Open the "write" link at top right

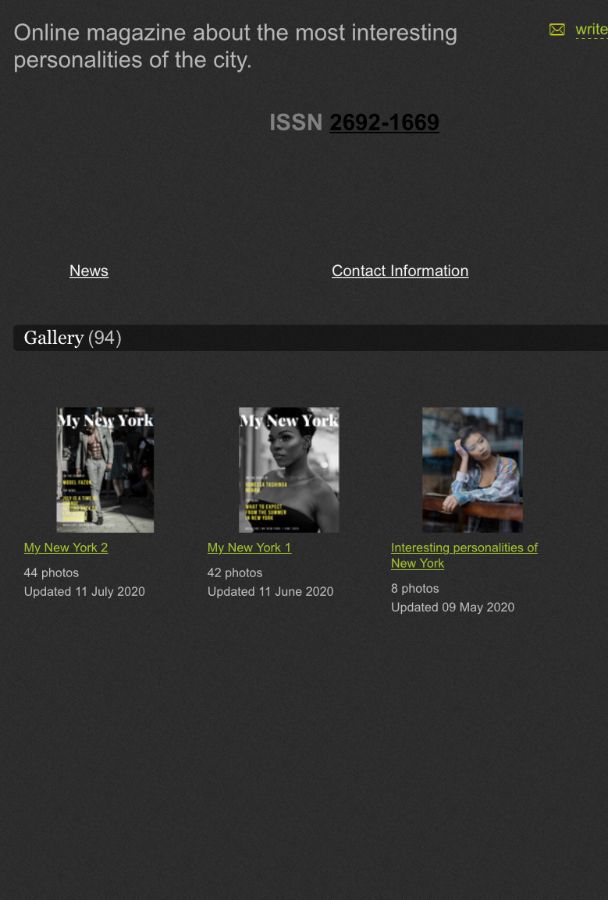(x=591, y=30)
